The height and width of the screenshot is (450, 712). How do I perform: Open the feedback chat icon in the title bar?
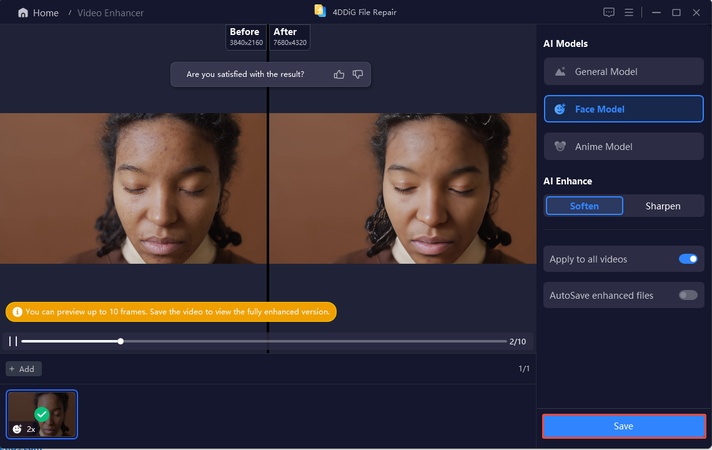click(x=608, y=12)
